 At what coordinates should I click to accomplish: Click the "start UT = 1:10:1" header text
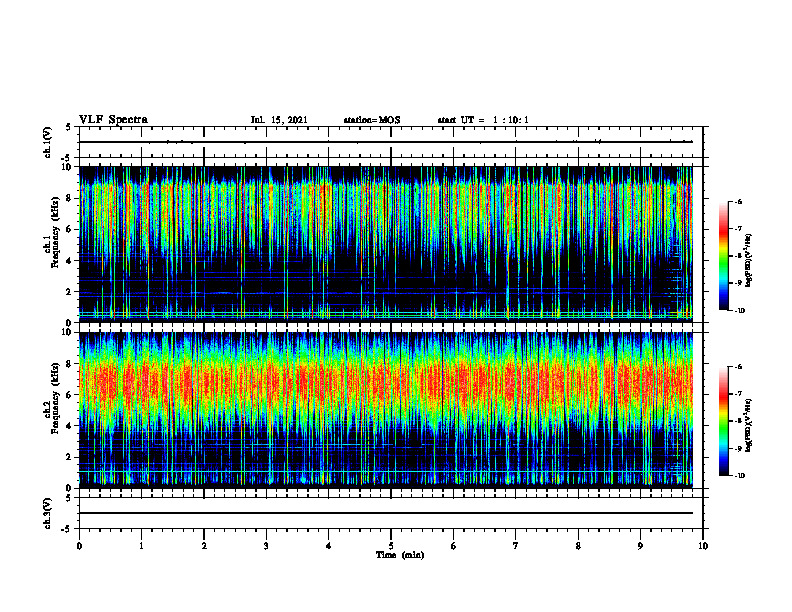tap(483, 120)
